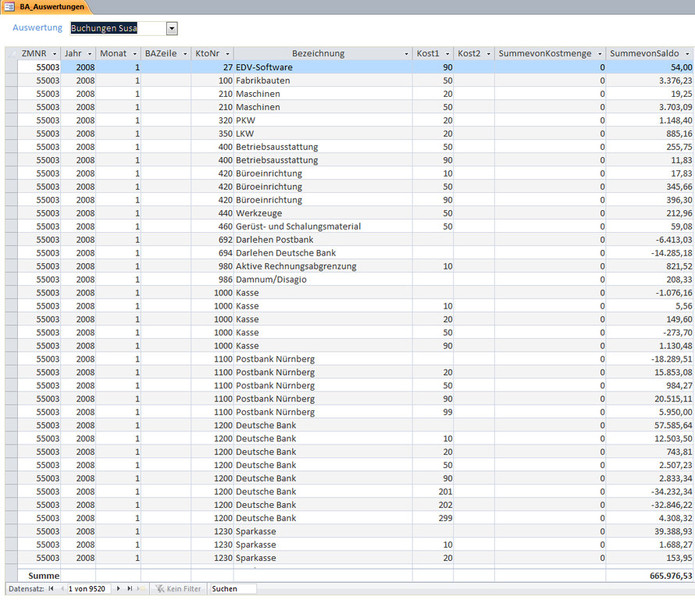Click the Suchen search box
Image resolution: width=695 pixels, height=600 pixels.
tap(233, 588)
